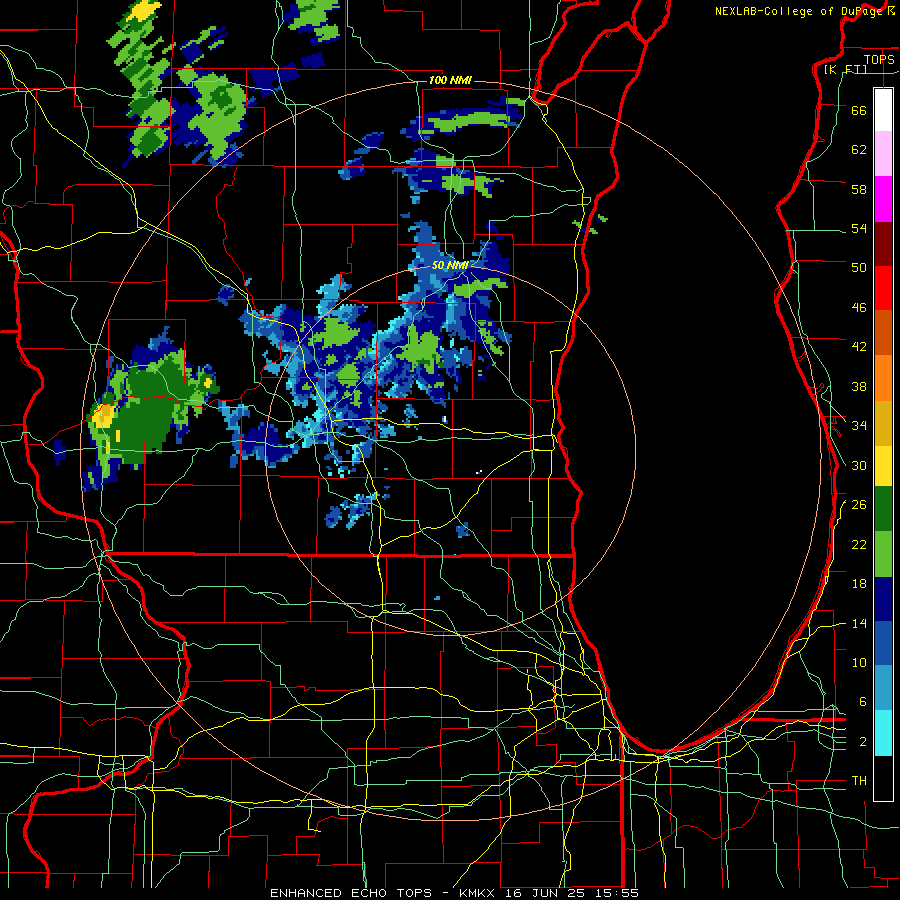The height and width of the screenshot is (900, 900).
Task: Click the 'TOPS' legend title
Action: coord(879,59)
